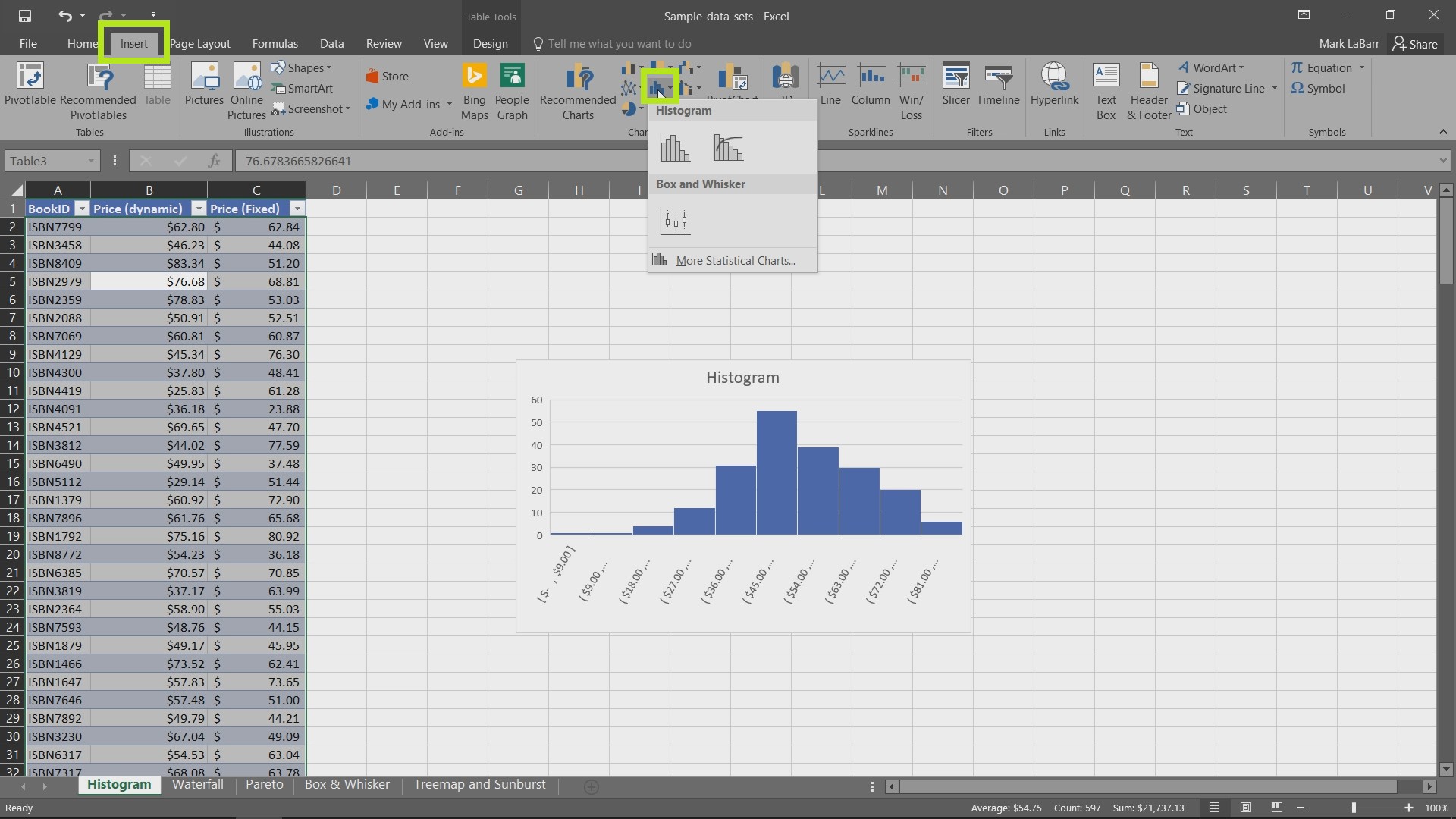Switch to the Waterfall sheet tab
The image size is (1456, 819).
click(197, 784)
